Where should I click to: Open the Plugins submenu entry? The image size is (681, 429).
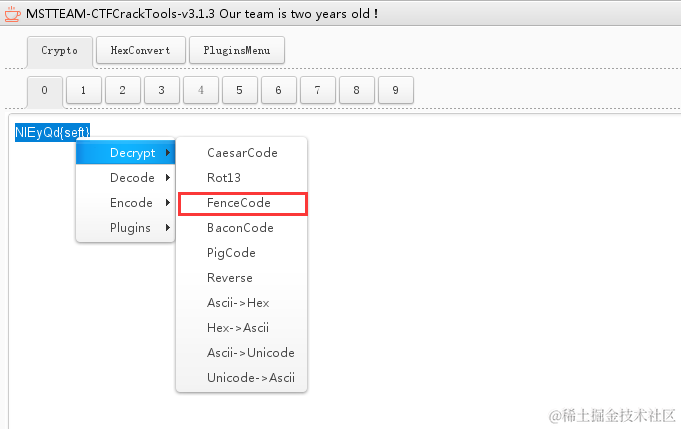(x=126, y=228)
